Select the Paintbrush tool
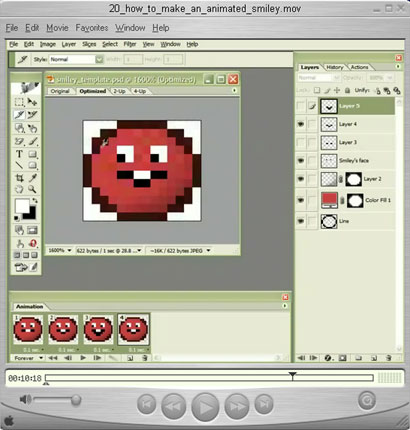Viewport: 410px width, 430px height. coord(32,141)
